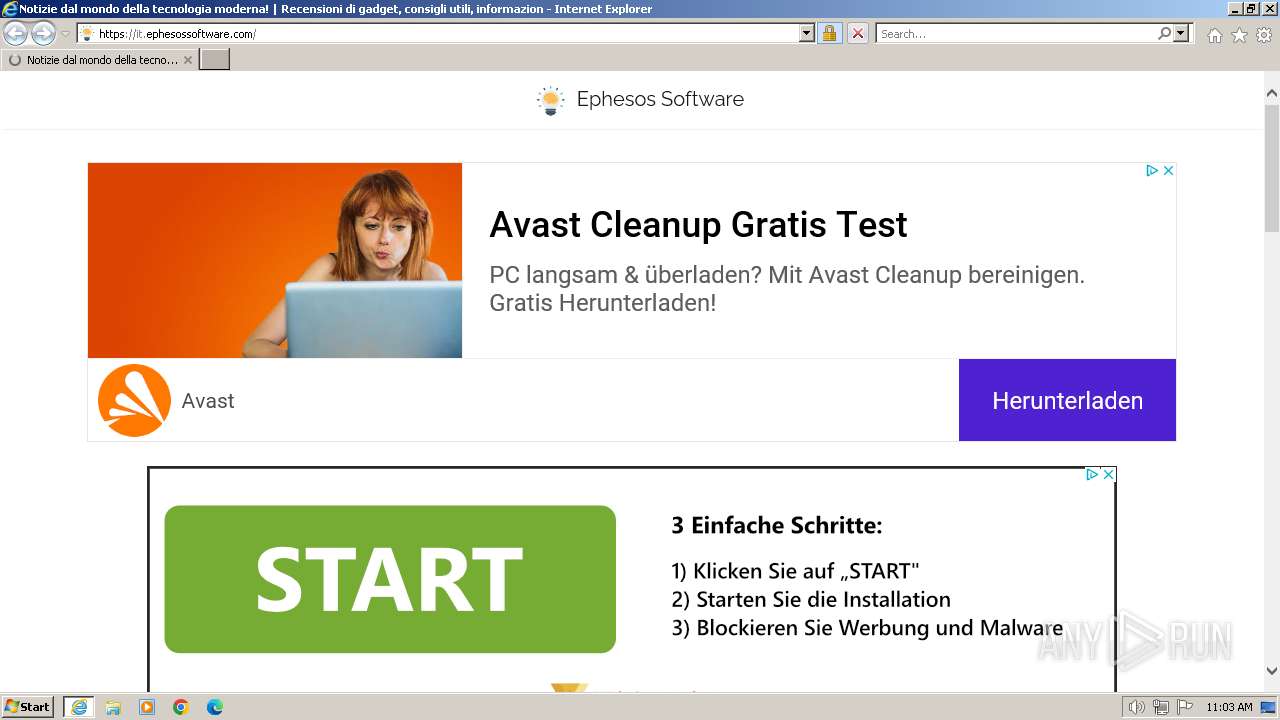Click Avast Cleanup Gratis Test headline
The height and width of the screenshot is (720, 1280).
pos(698,224)
